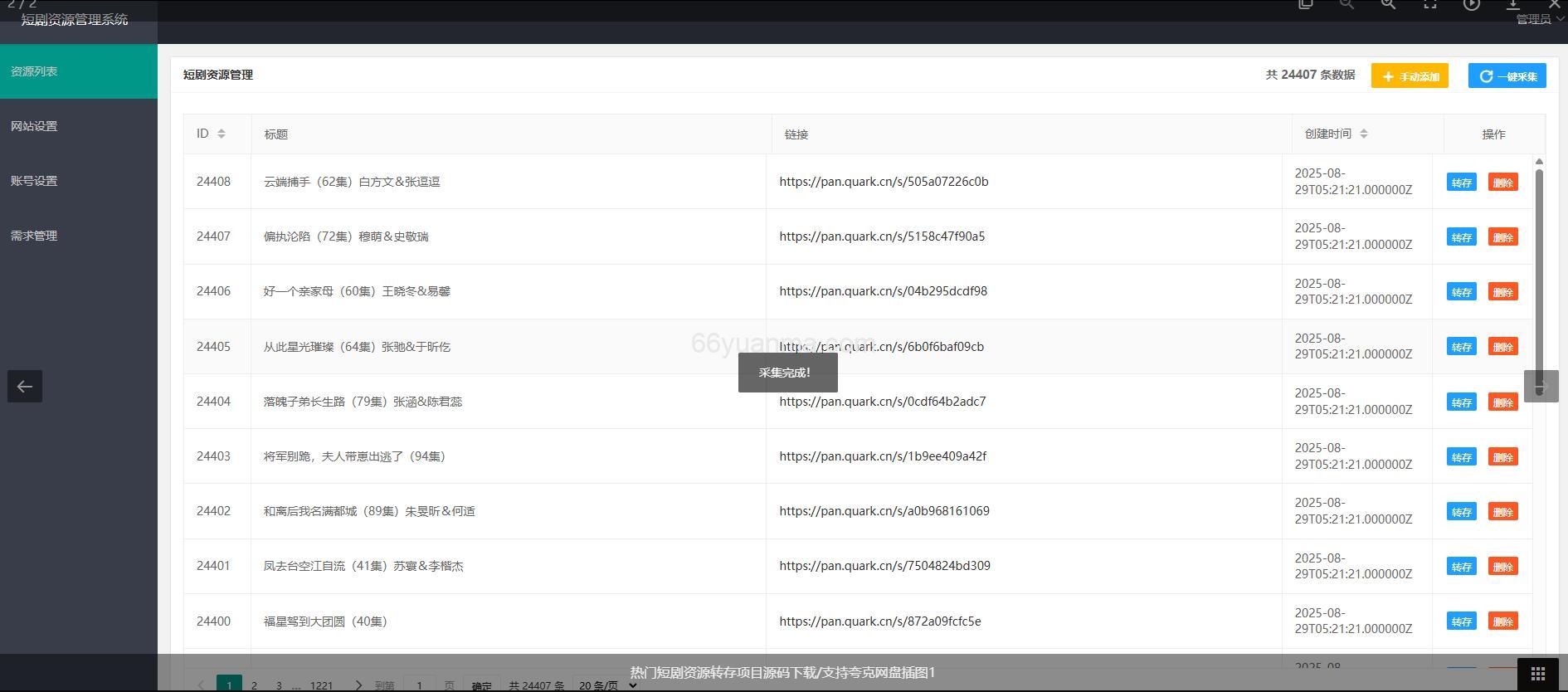
Task: Open thumbnail grid icon at bottom right
Action: [x=1537, y=673]
